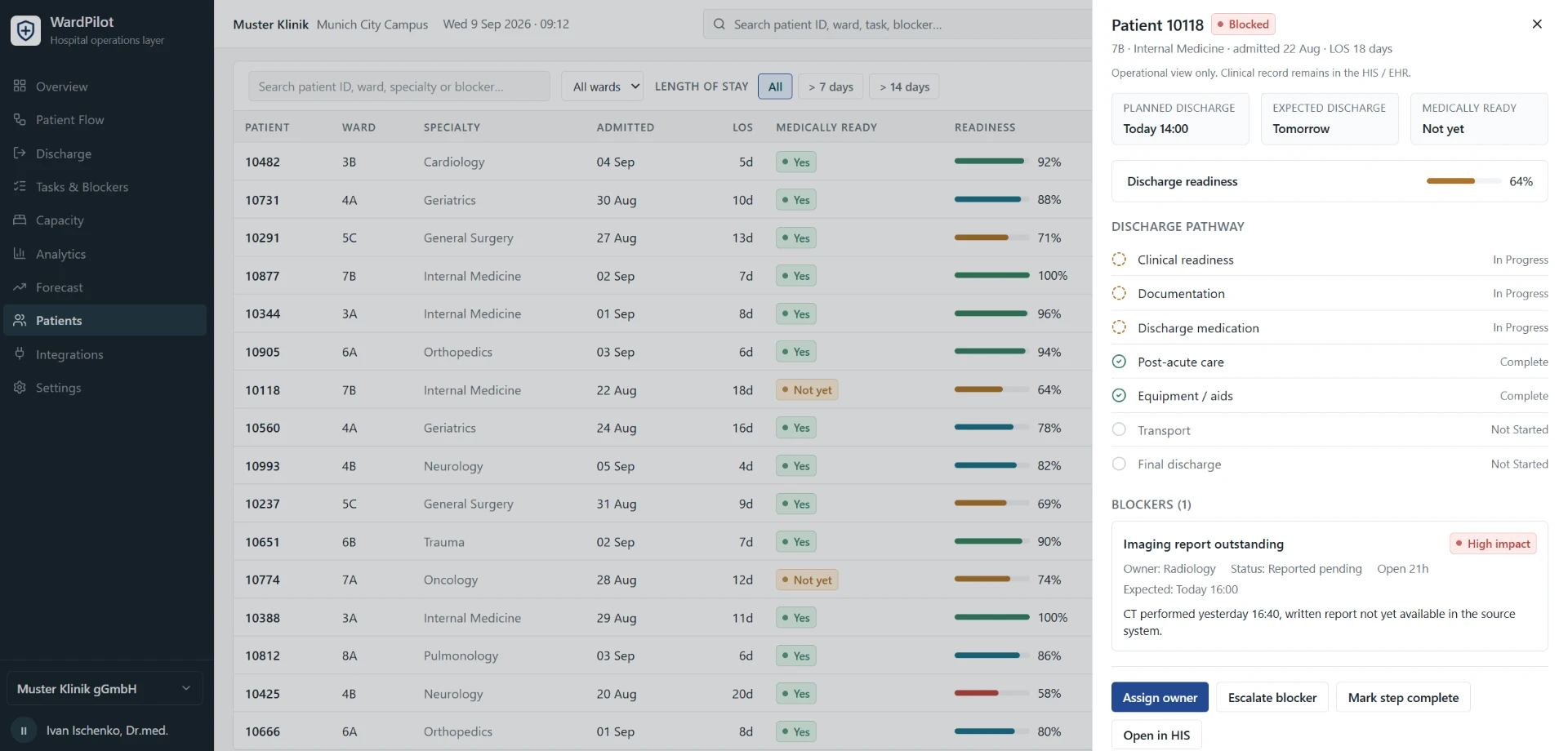Open the All wards dropdown
This screenshot has width=1568, height=751.
coord(603,87)
